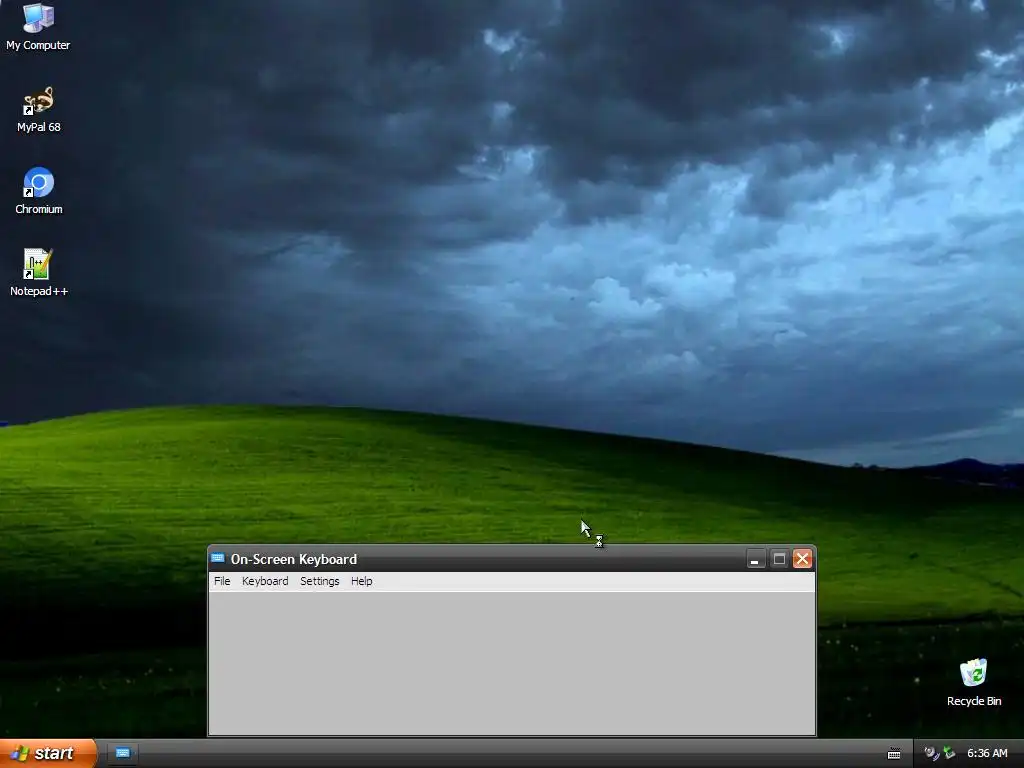Open the Settings menu
The width and height of the screenshot is (1024, 768).
coord(319,581)
